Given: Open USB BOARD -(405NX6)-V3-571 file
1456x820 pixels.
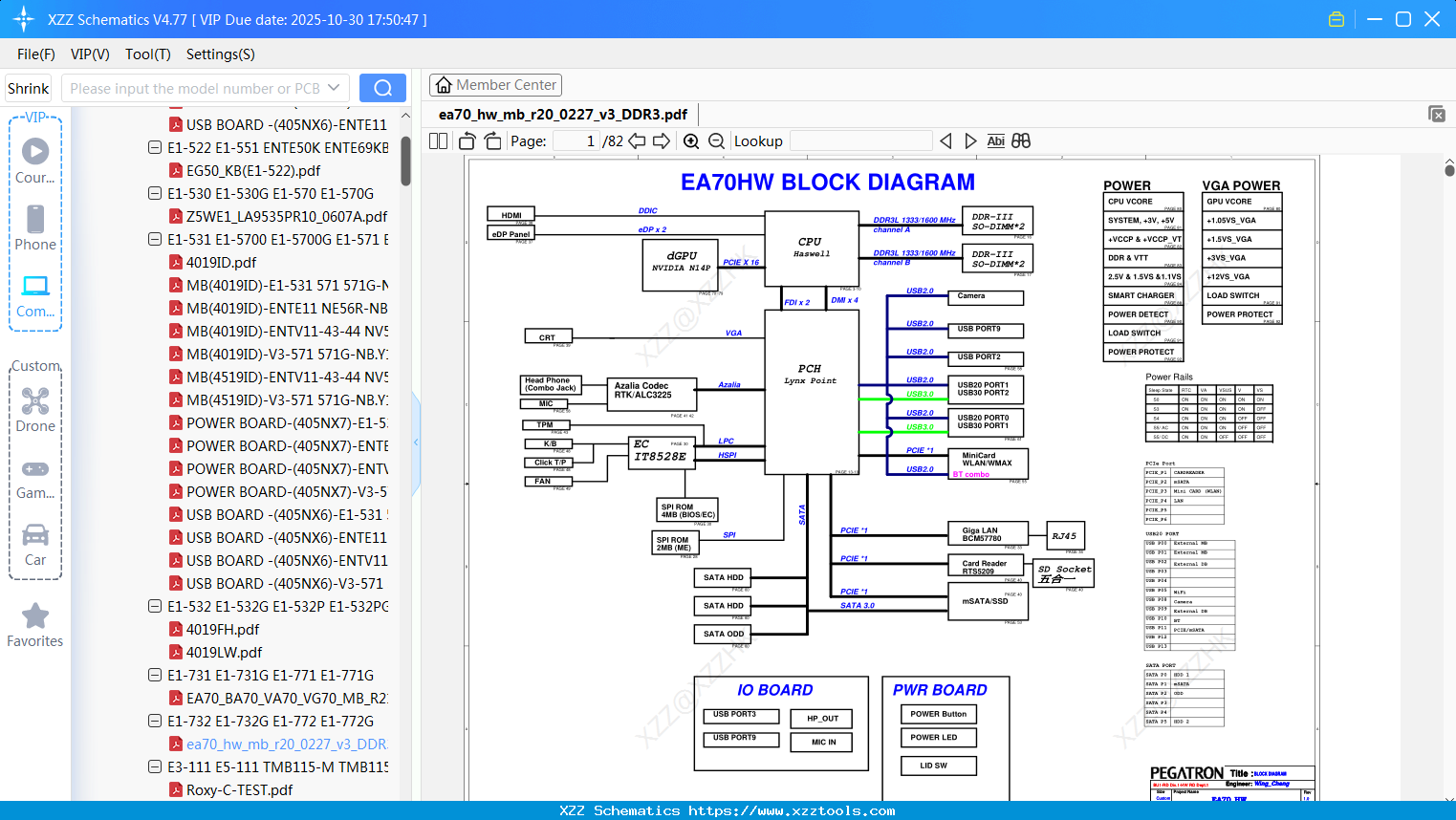Looking at the screenshot, I should click(x=285, y=583).
